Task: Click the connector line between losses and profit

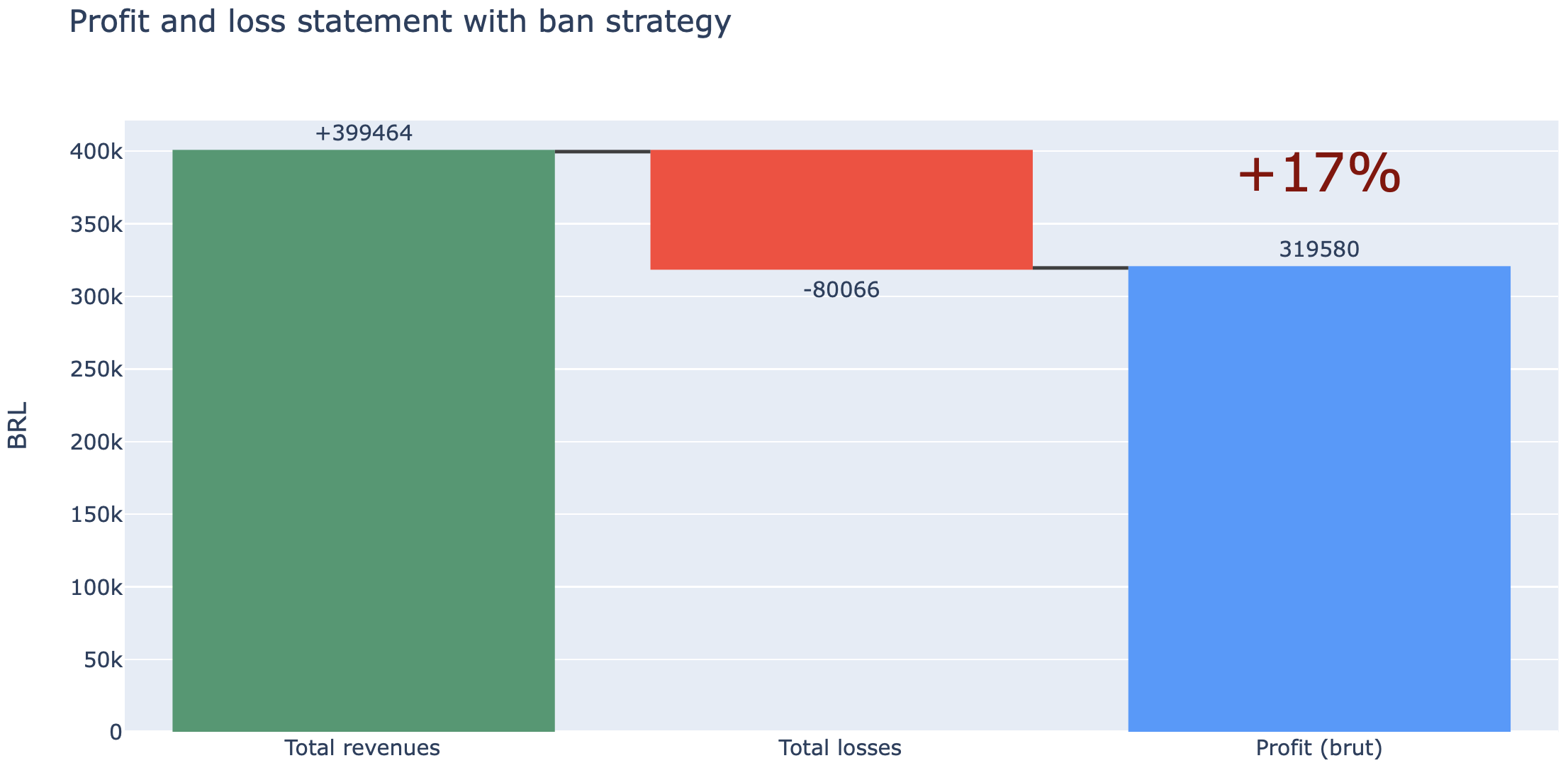Action: (1080, 267)
